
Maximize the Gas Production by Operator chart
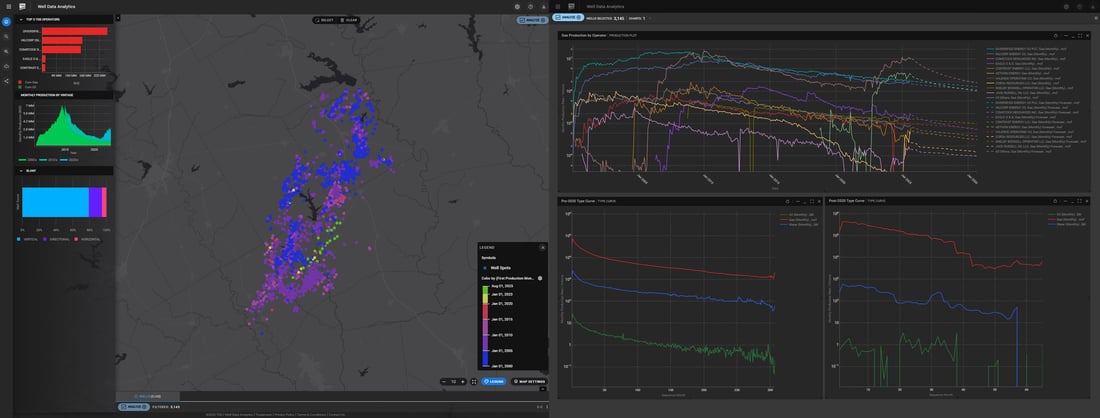point(1080,35)
